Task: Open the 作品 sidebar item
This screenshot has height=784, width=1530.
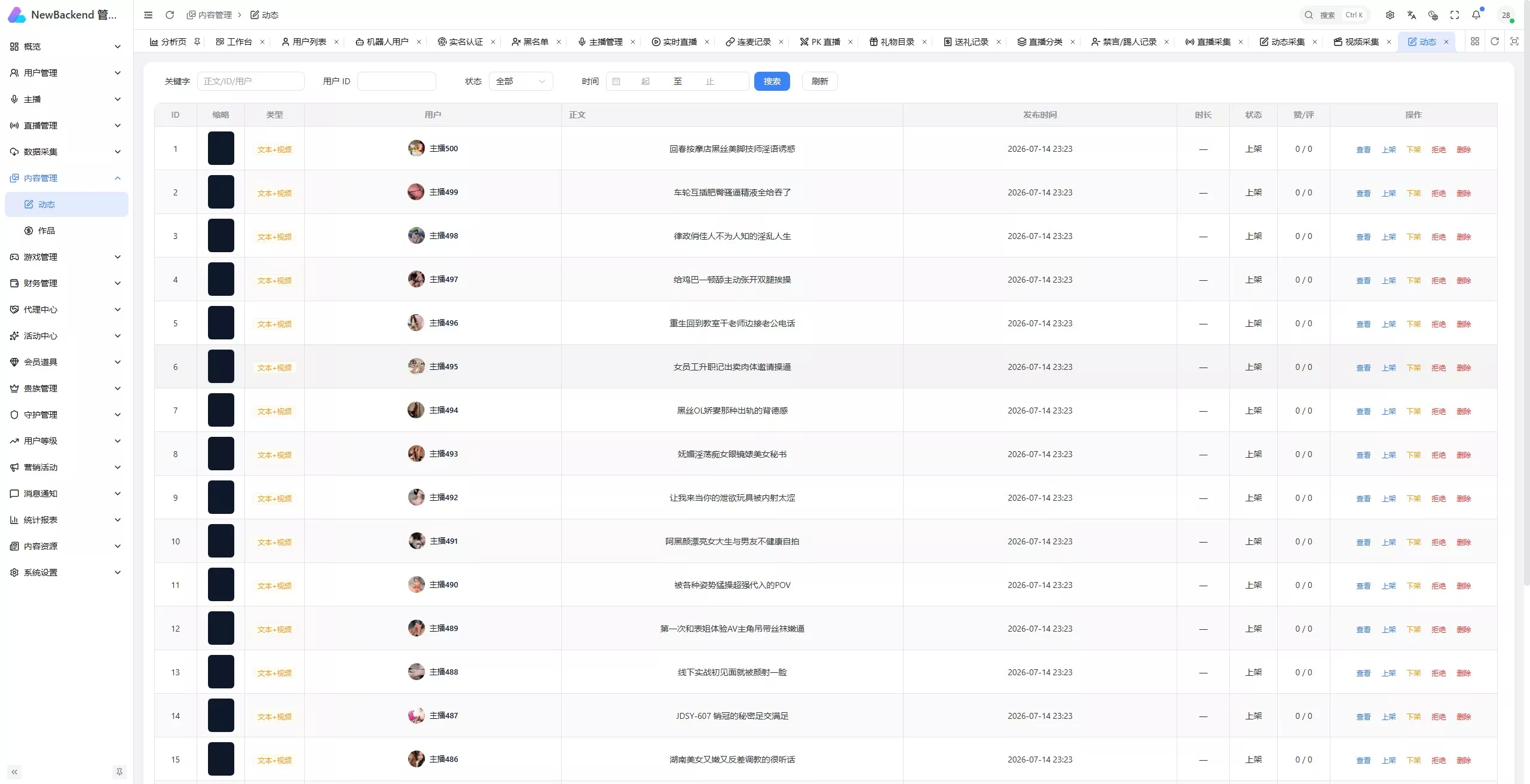Action: (x=66, y=231)
